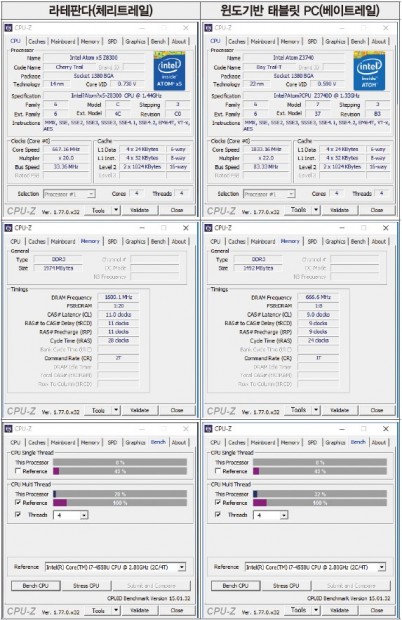The height and width of the screenshot is (620, 402).
Task: Expand Tools arrow in Bay Trail-T CPU window
Action: point(316,210)
